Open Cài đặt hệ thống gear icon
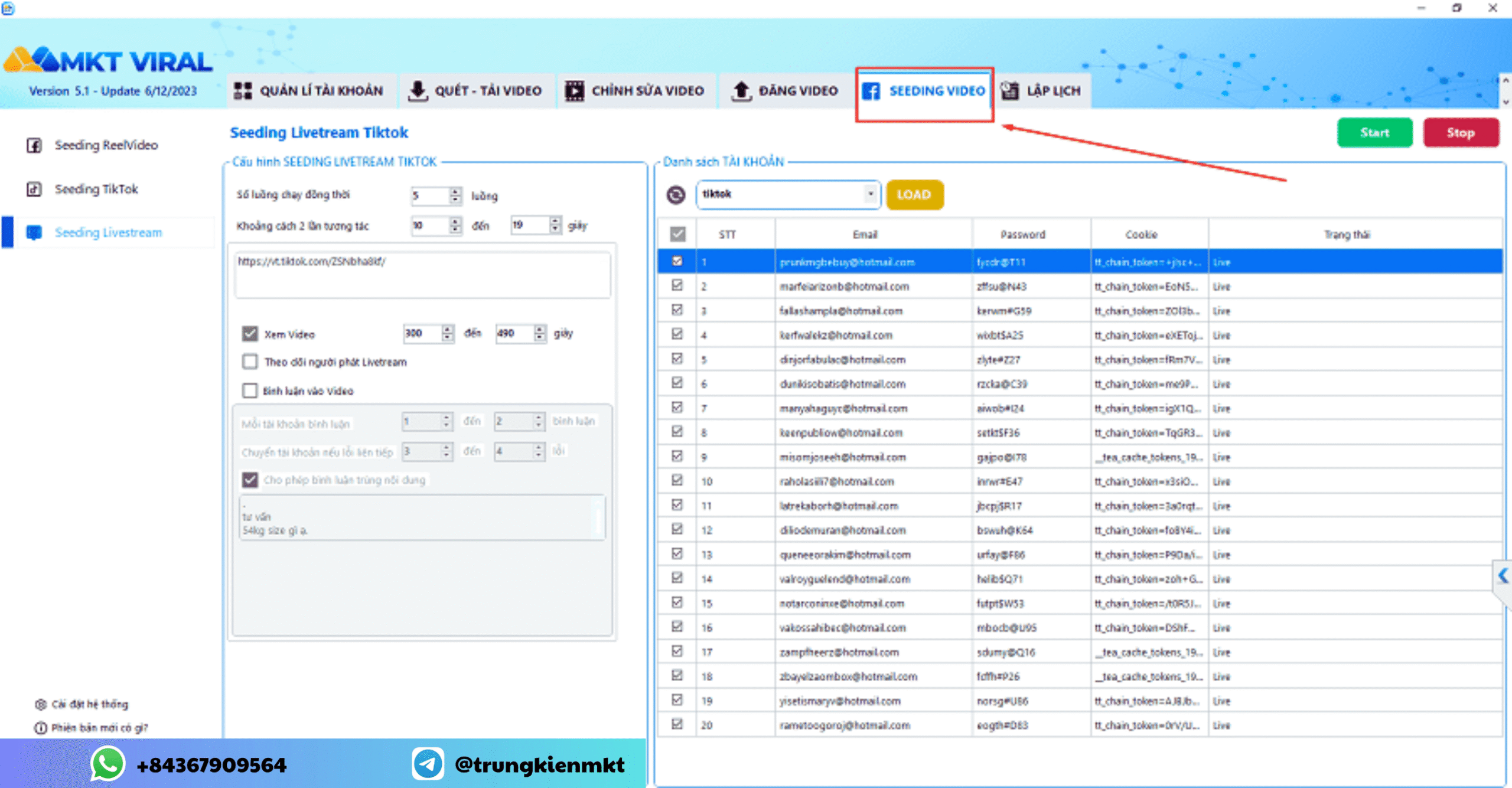Image resolution: width=1512 pixels, height=788 pixels. [40, 704]
